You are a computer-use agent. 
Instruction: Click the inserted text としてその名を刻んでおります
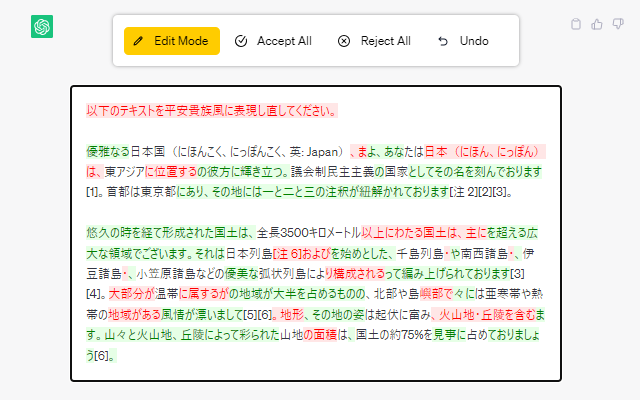(475, 172)
